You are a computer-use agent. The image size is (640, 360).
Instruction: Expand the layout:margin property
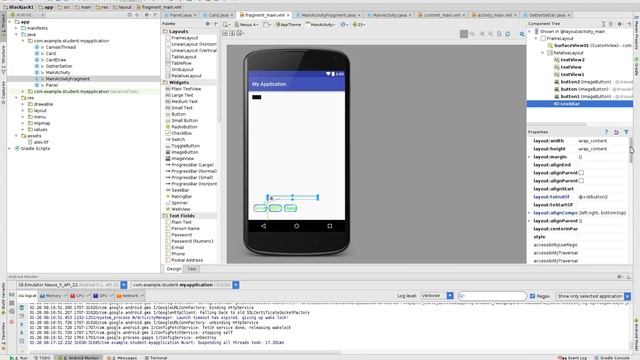pyautogui.click(x=530, y=157)
